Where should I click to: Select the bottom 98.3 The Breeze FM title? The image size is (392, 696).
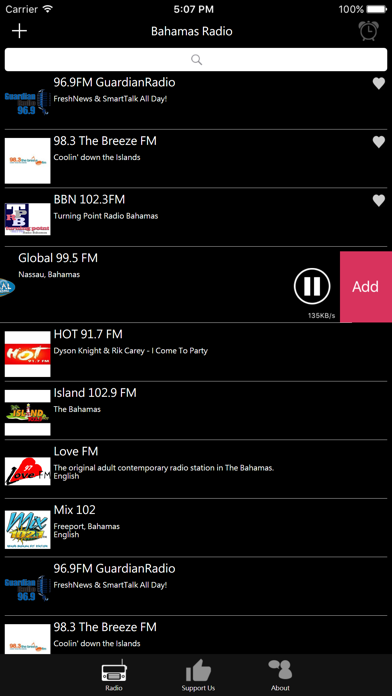tap(105, 627)
